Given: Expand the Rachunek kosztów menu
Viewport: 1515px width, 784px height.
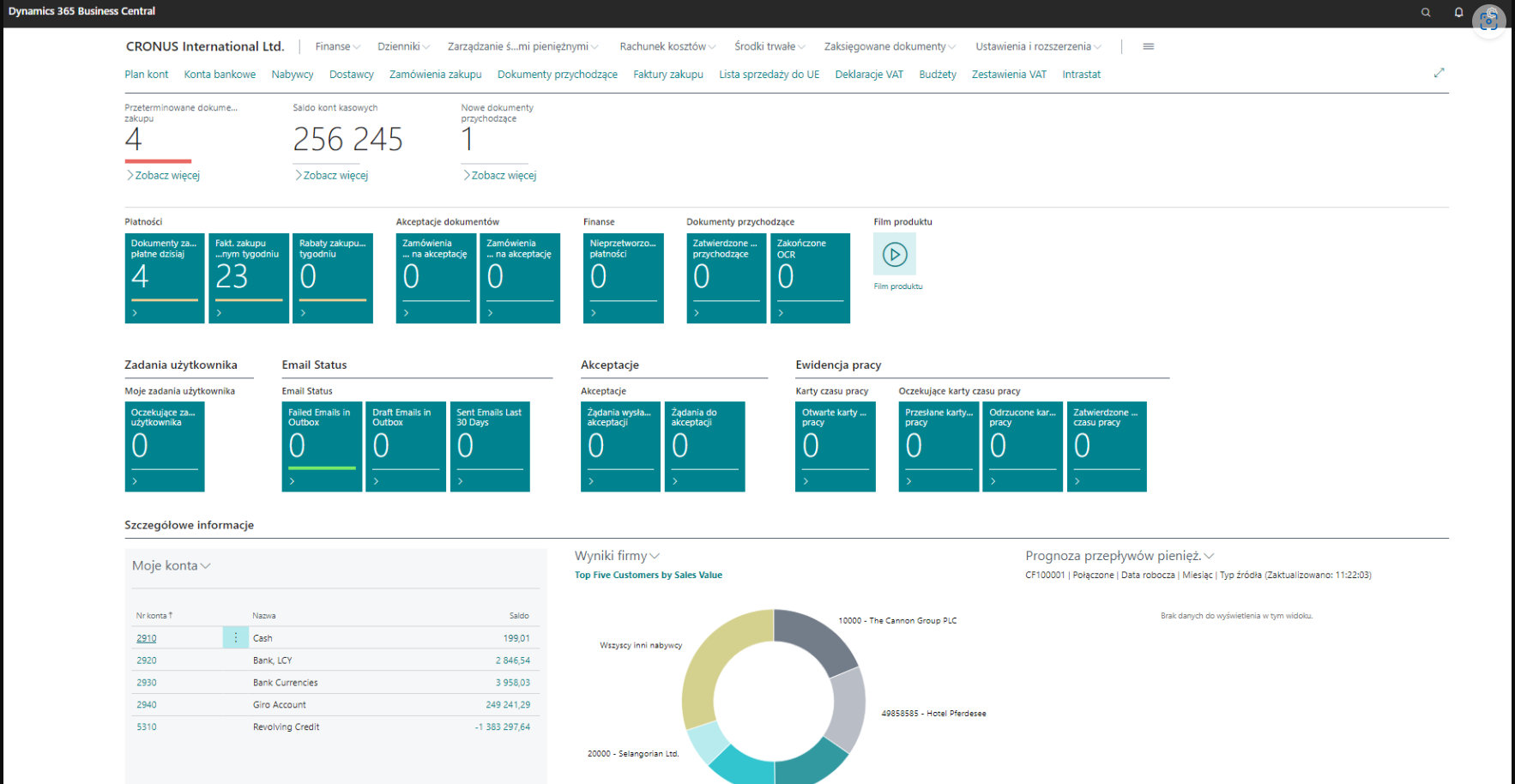Looking at the screenshot, I should pos(667,46).
